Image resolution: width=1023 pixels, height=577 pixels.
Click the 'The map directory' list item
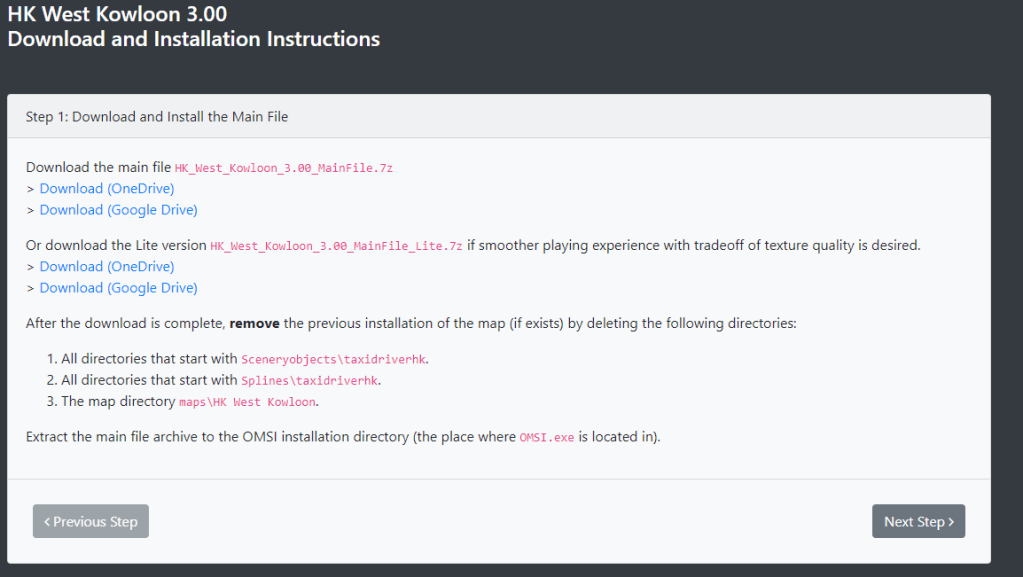[111, 401]
